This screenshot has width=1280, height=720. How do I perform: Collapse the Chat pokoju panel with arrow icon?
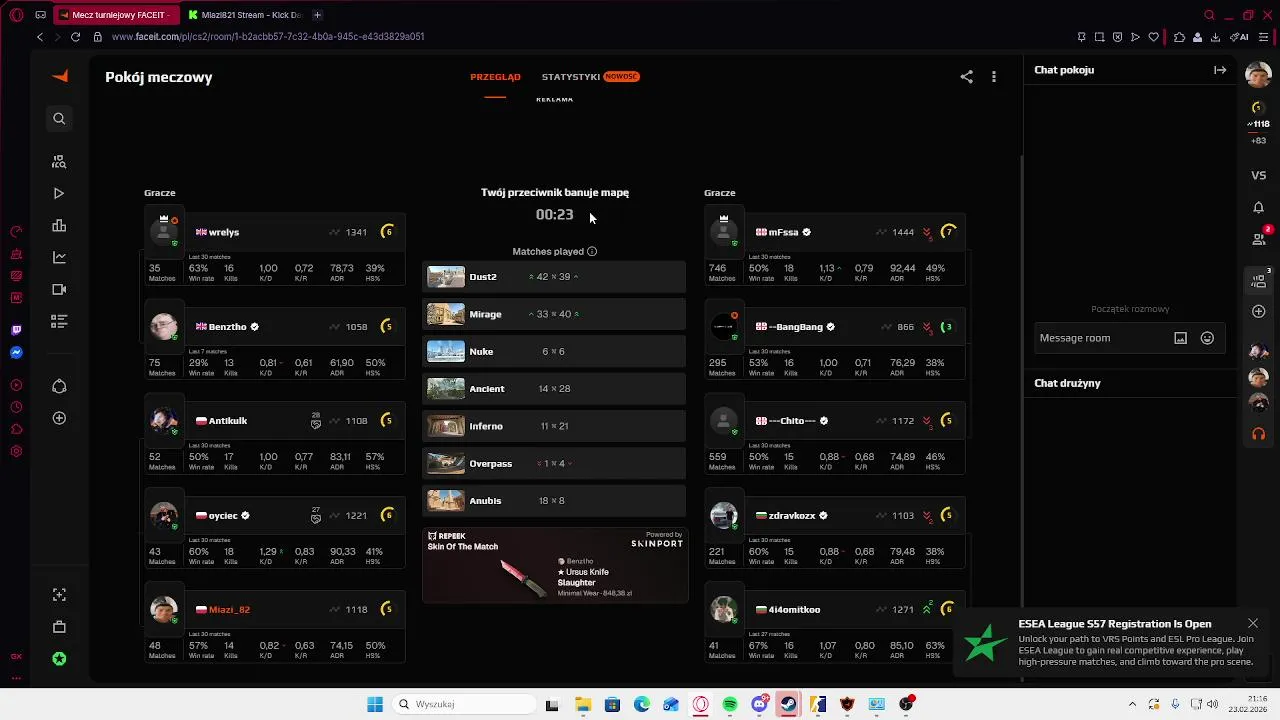[1220, 70]
